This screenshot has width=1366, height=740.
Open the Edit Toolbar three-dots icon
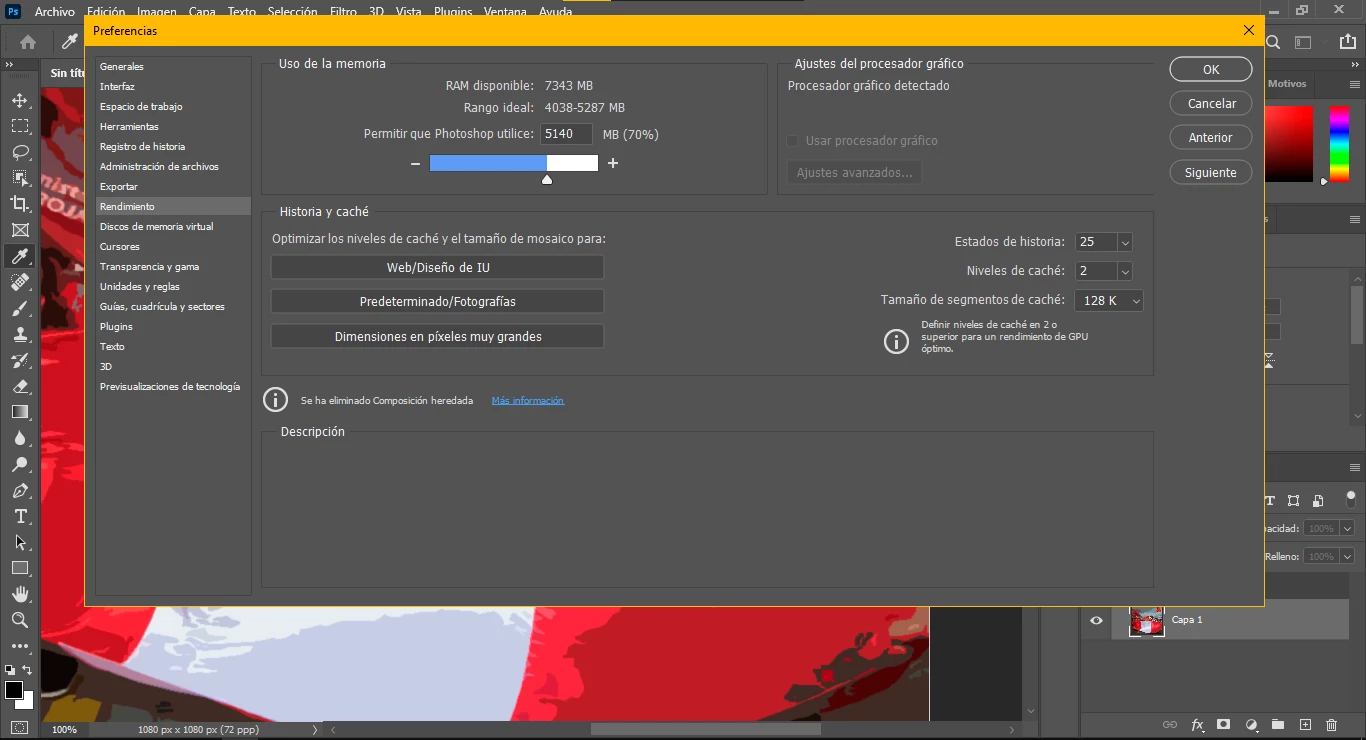click(20, 646)
